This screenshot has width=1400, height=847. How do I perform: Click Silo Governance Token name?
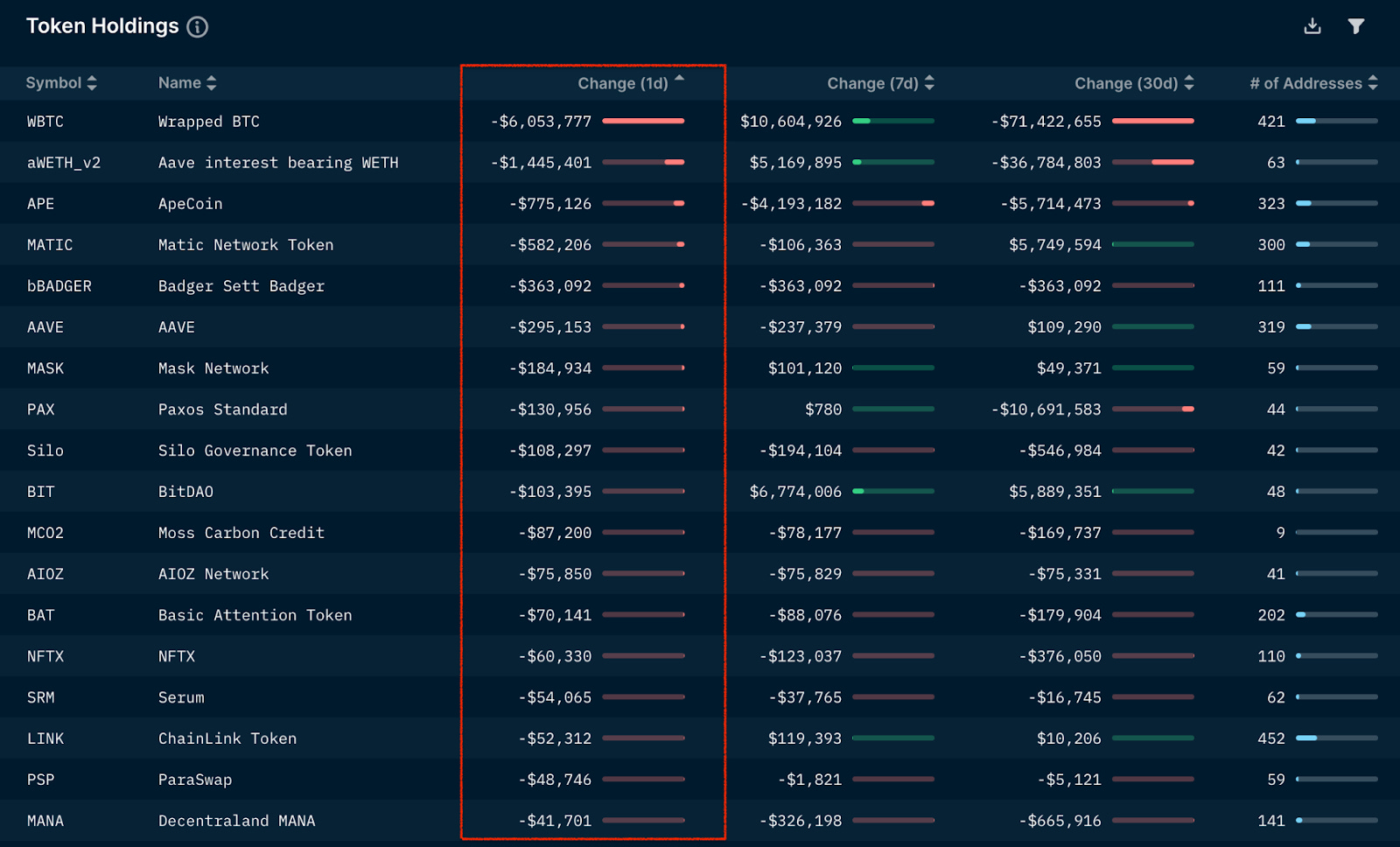tap(255, 451)
